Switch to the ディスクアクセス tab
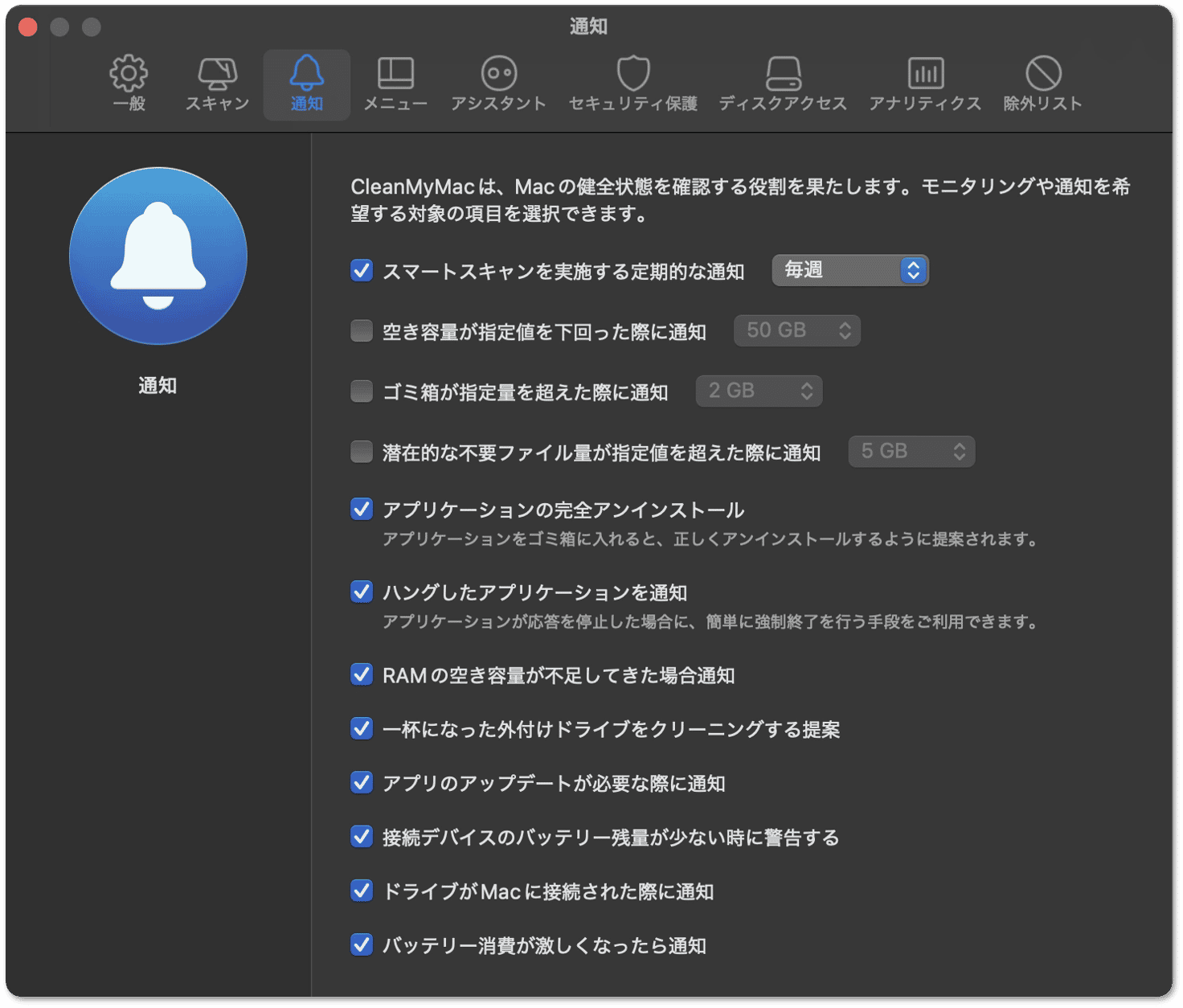 [x=783, y=84]
